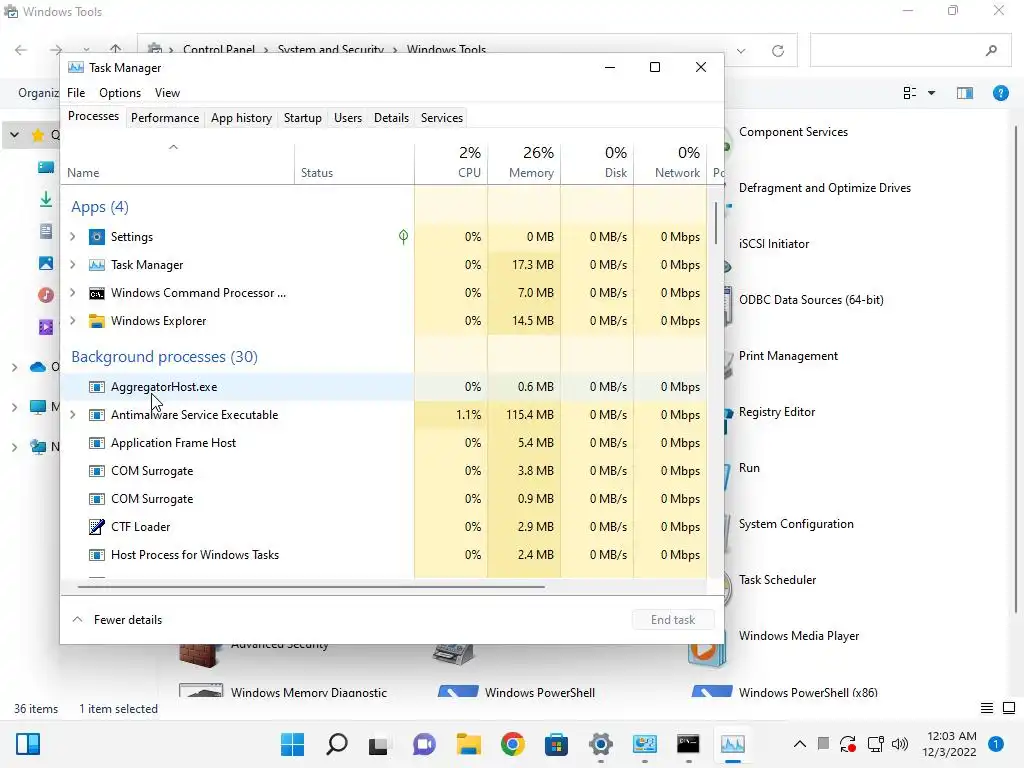Open the File menu in Task Manager
Screen dimensions: 1024x768
point(76,93)
